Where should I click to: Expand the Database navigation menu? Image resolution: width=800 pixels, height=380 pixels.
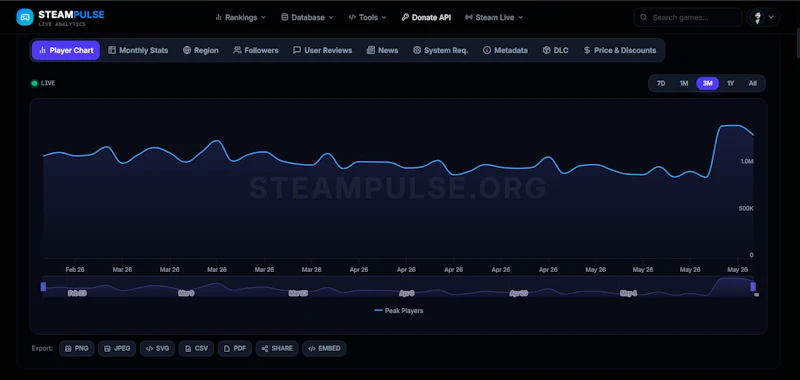307,17
